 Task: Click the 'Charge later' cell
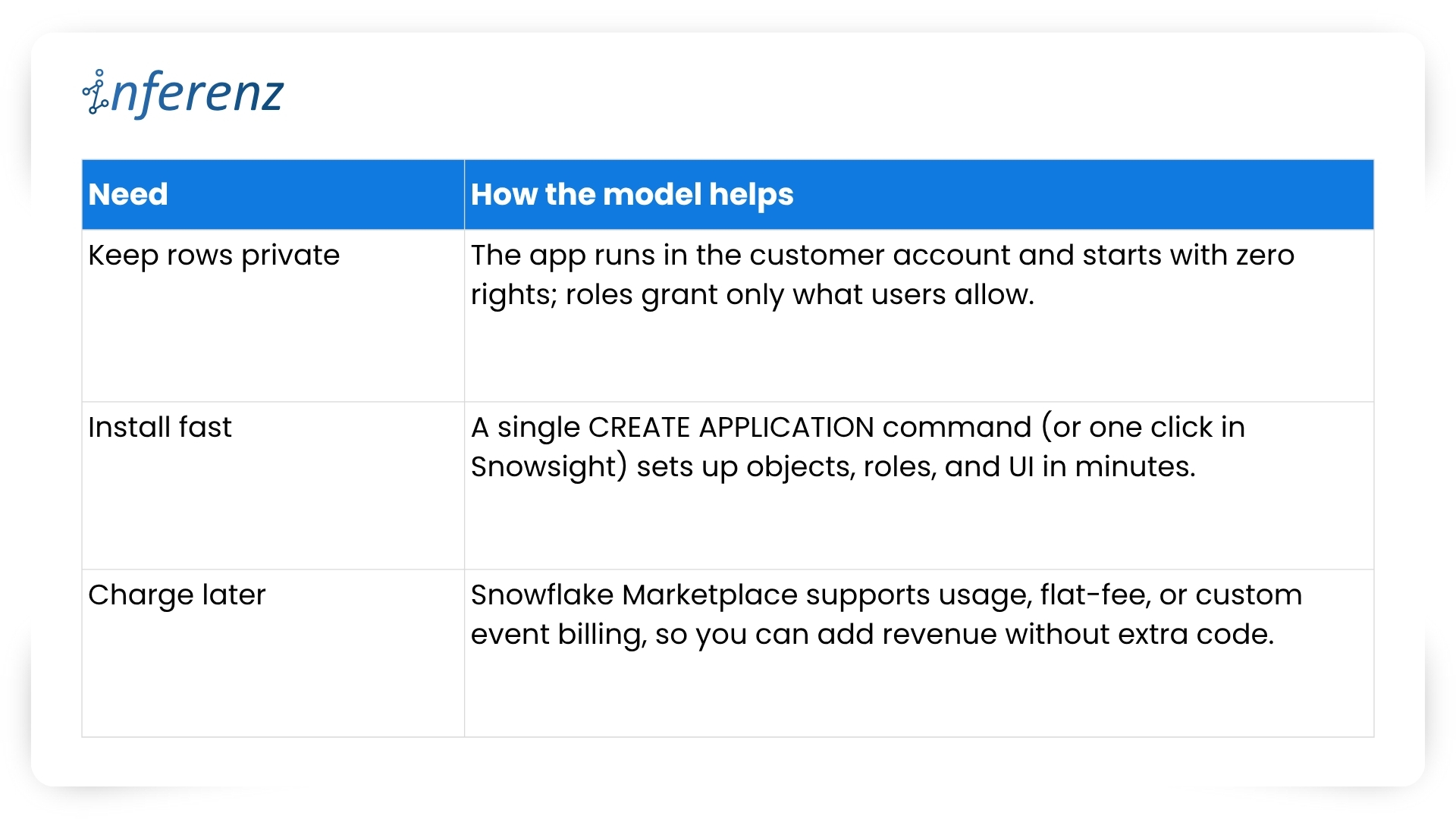pyautogui.click(x=273, y=654)
